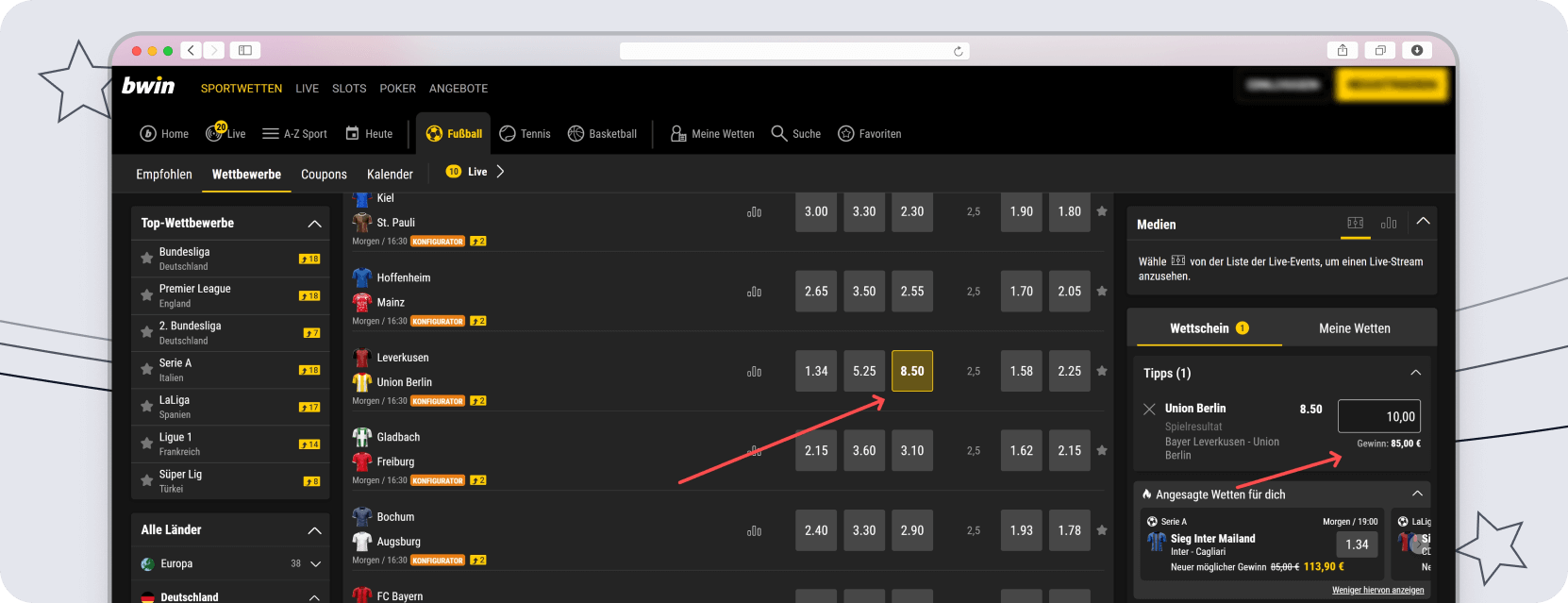The image size is (1568, 603).
Task: Toggle LaLiga favorite star
Action: (147, 407)
